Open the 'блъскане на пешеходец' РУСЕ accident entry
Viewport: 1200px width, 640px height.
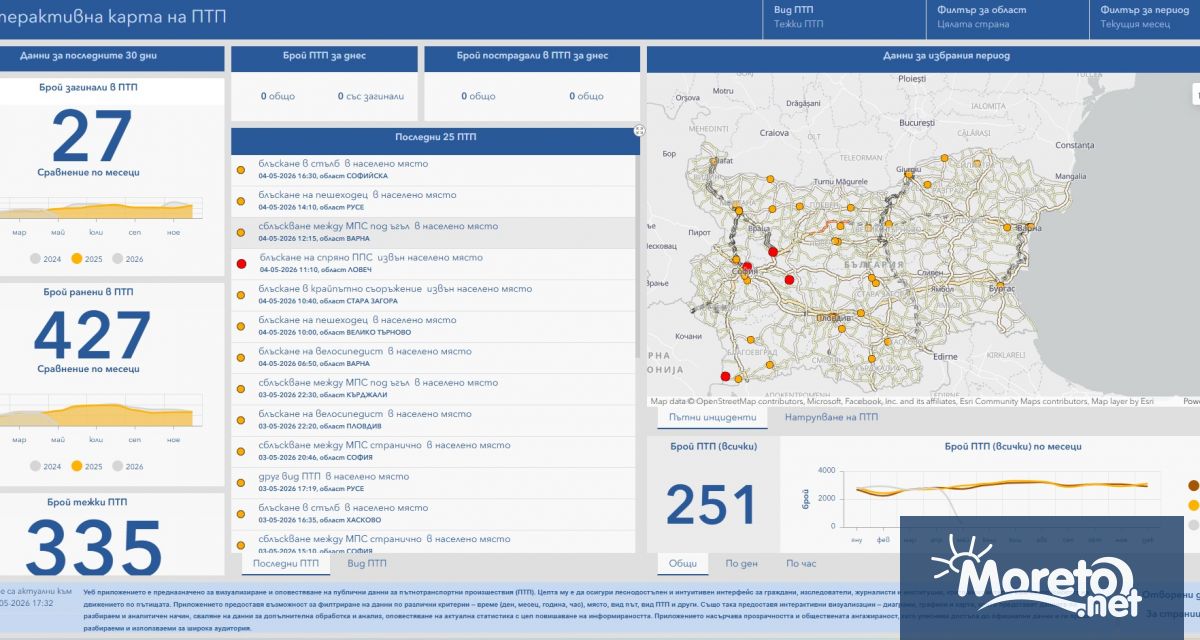click(433, 201)
